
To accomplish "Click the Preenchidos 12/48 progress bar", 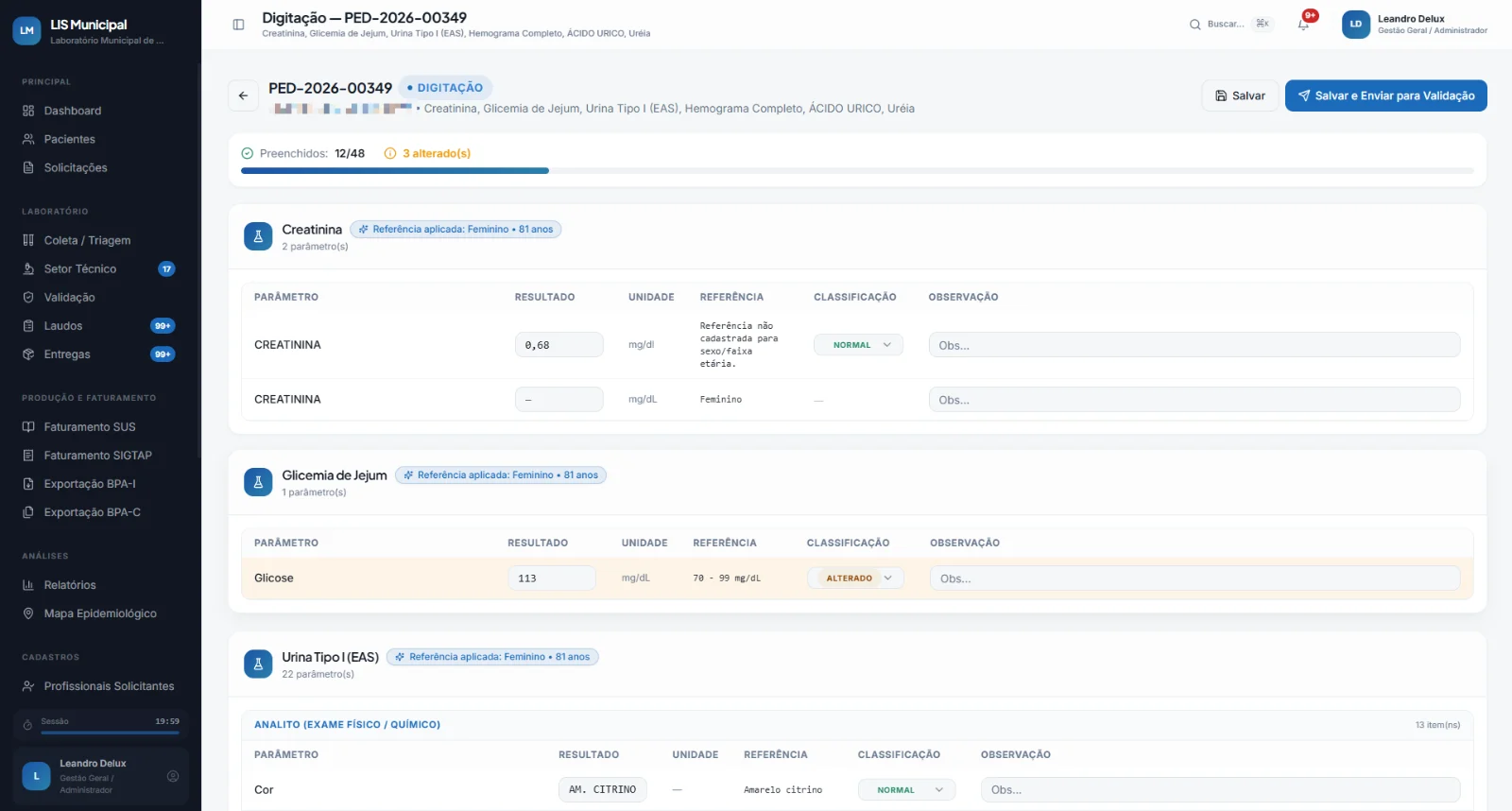I will pos(857,171).
